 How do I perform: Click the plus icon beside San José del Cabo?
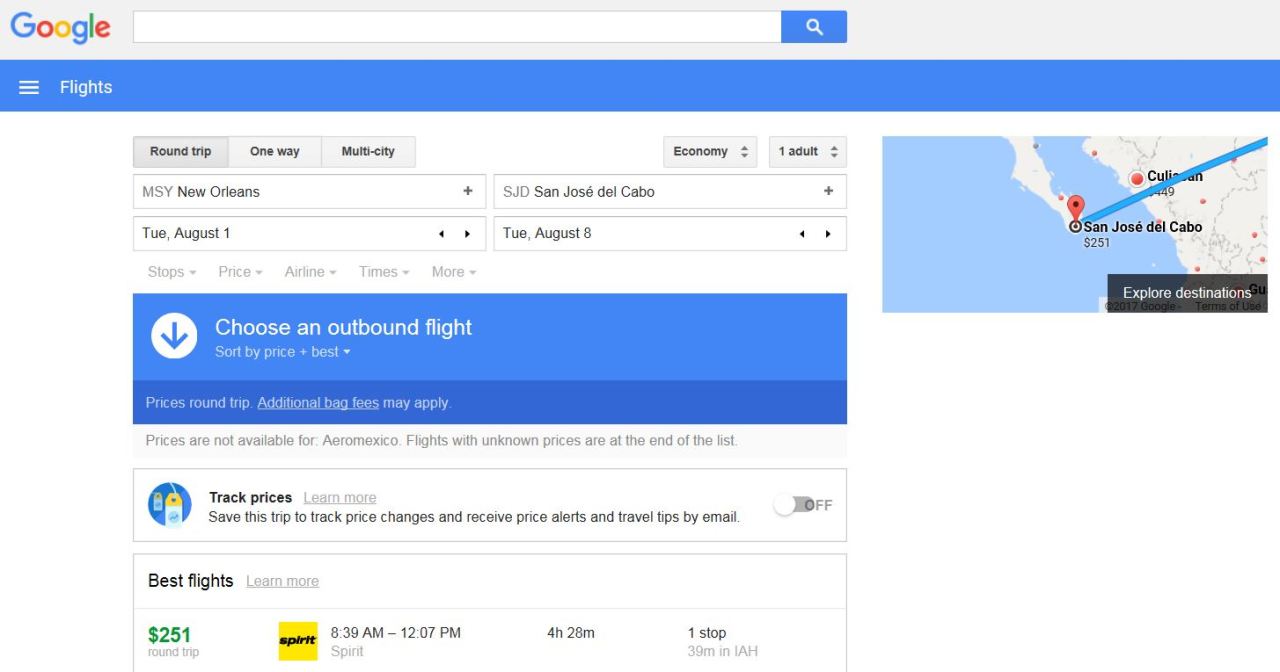(x=828, y=191)
